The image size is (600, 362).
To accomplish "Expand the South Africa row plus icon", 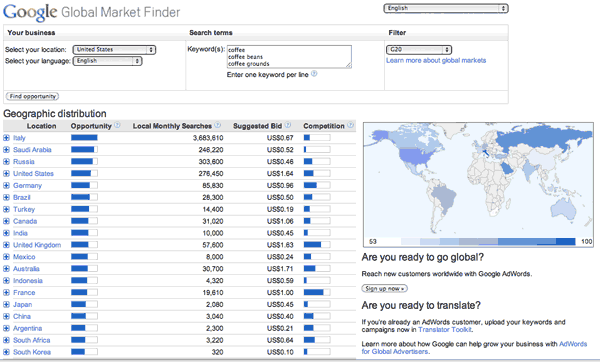I will (x=6, y=340).
